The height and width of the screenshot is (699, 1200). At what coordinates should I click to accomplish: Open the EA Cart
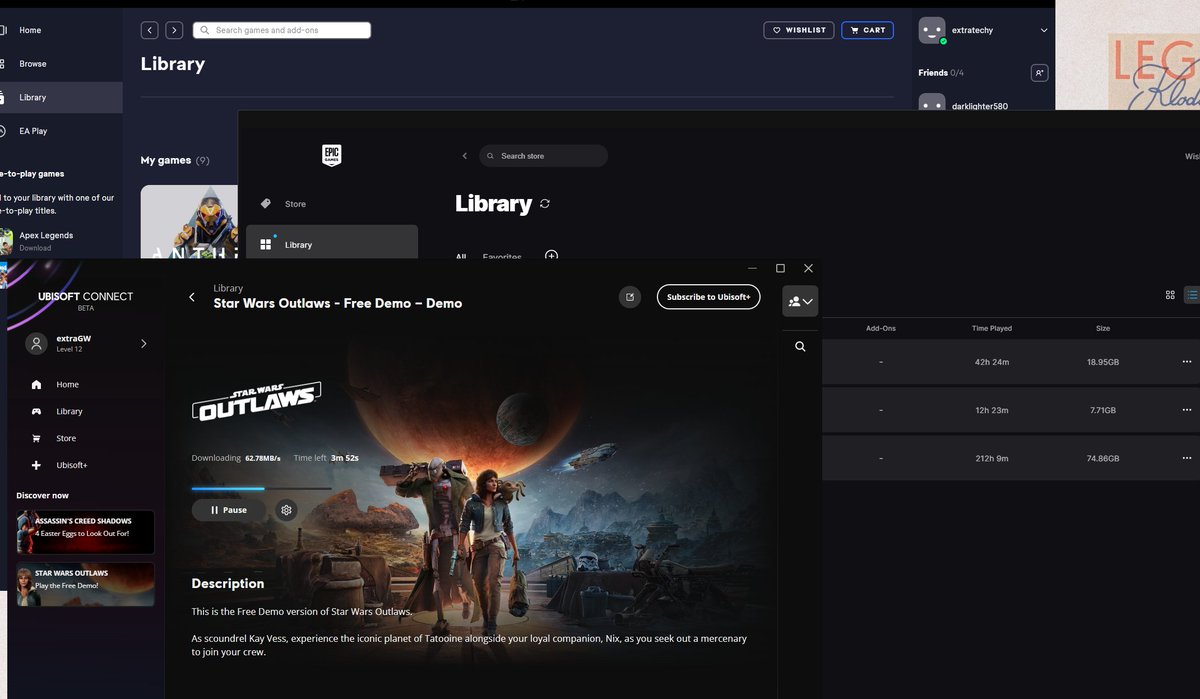click(x=867, y=30)
